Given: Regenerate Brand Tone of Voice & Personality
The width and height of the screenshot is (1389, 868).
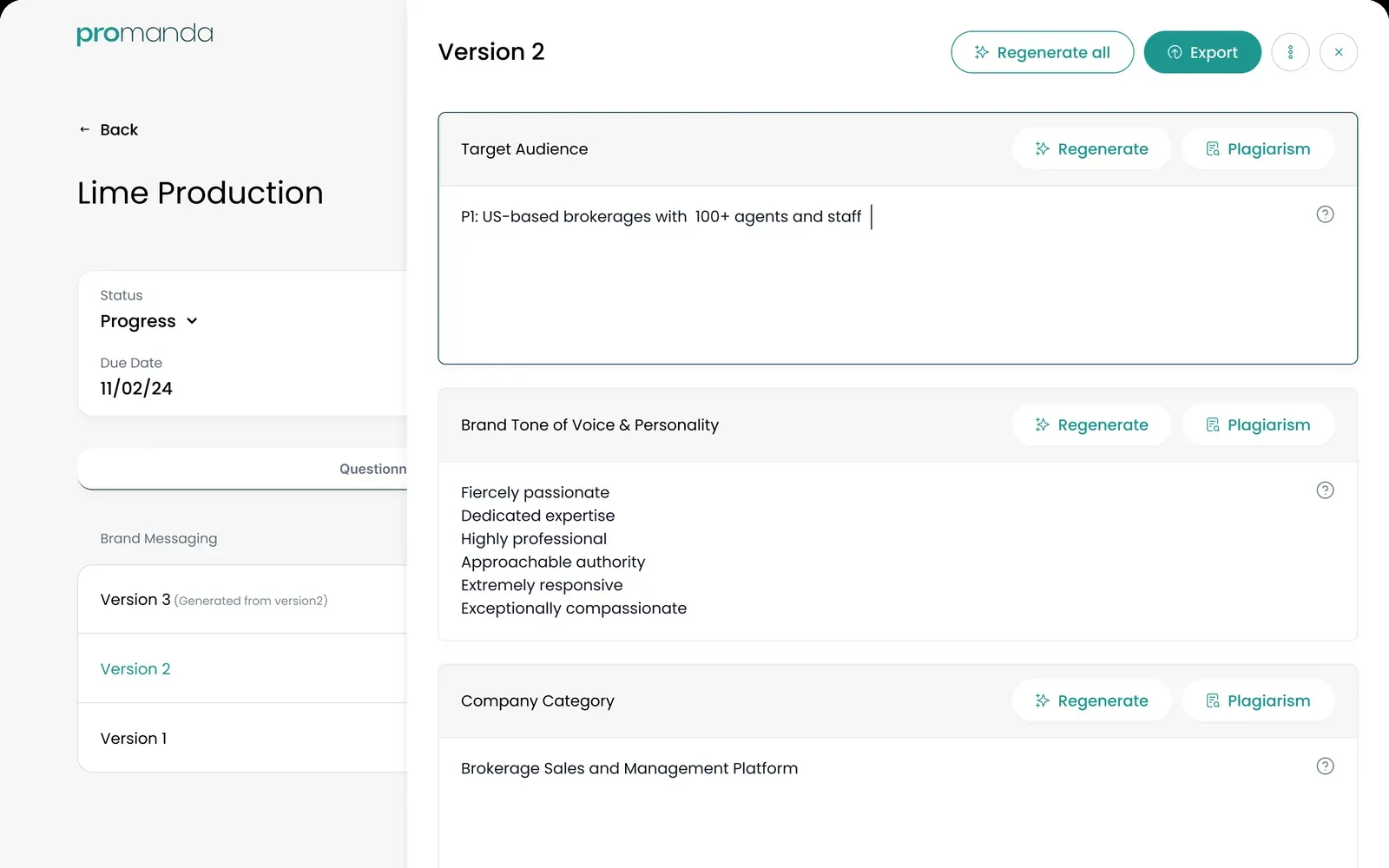Looking at the screenshot, I should (1091, 424).
